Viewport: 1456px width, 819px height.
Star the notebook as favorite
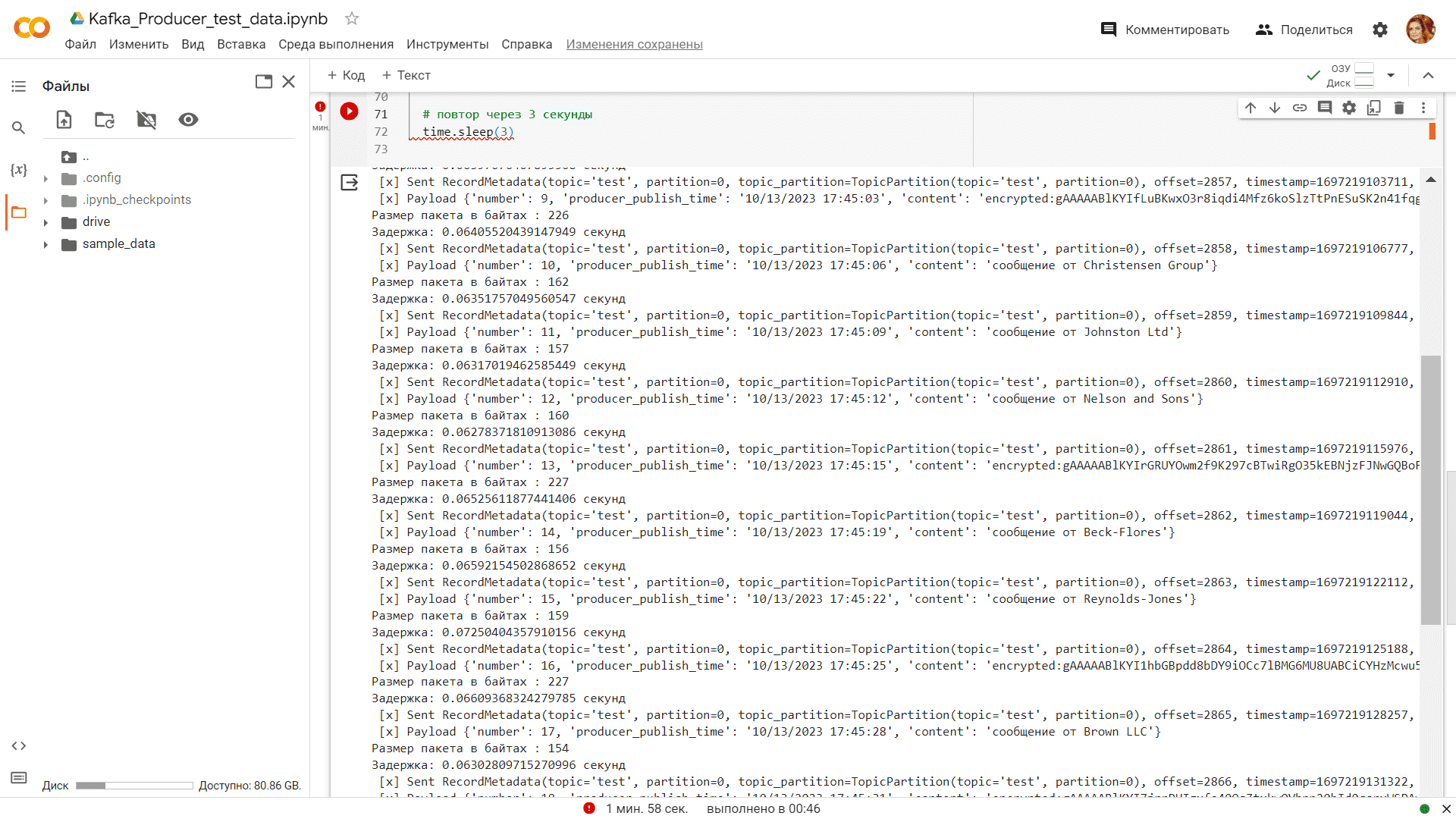[x=352, y=18]
